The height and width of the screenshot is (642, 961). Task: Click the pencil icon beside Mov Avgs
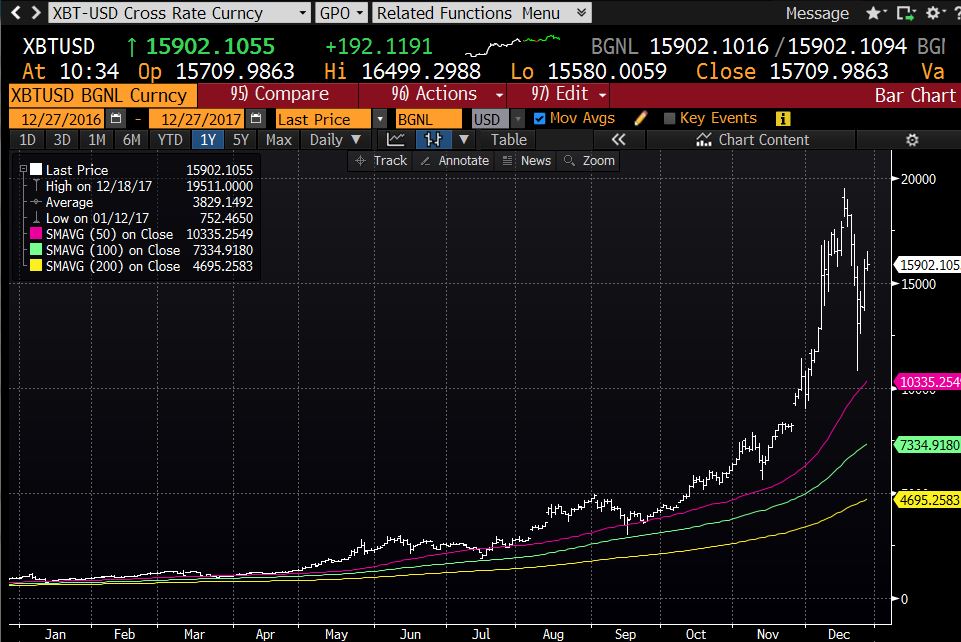click(641, 118)
